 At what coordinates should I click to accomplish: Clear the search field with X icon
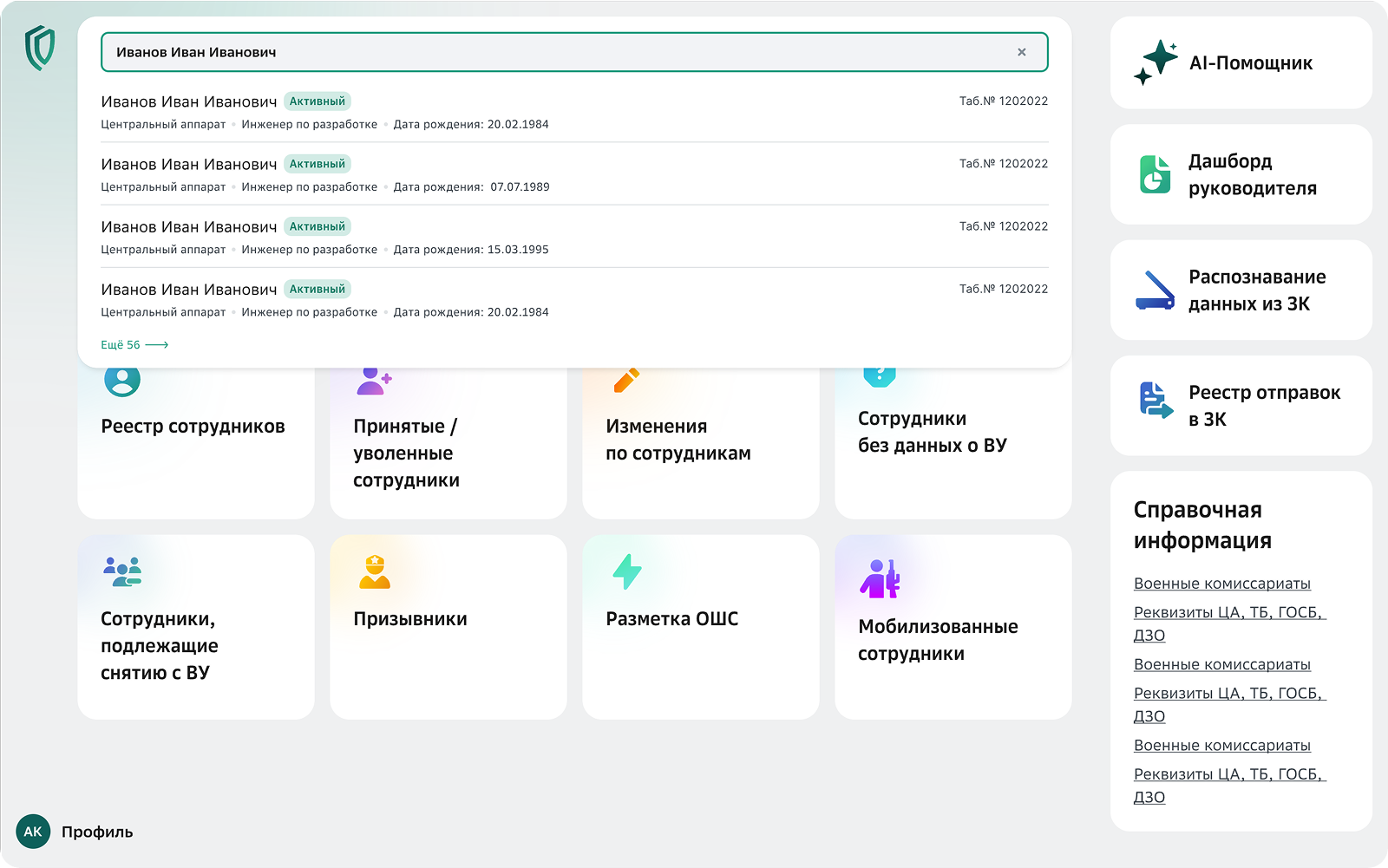pos(1021,52)
